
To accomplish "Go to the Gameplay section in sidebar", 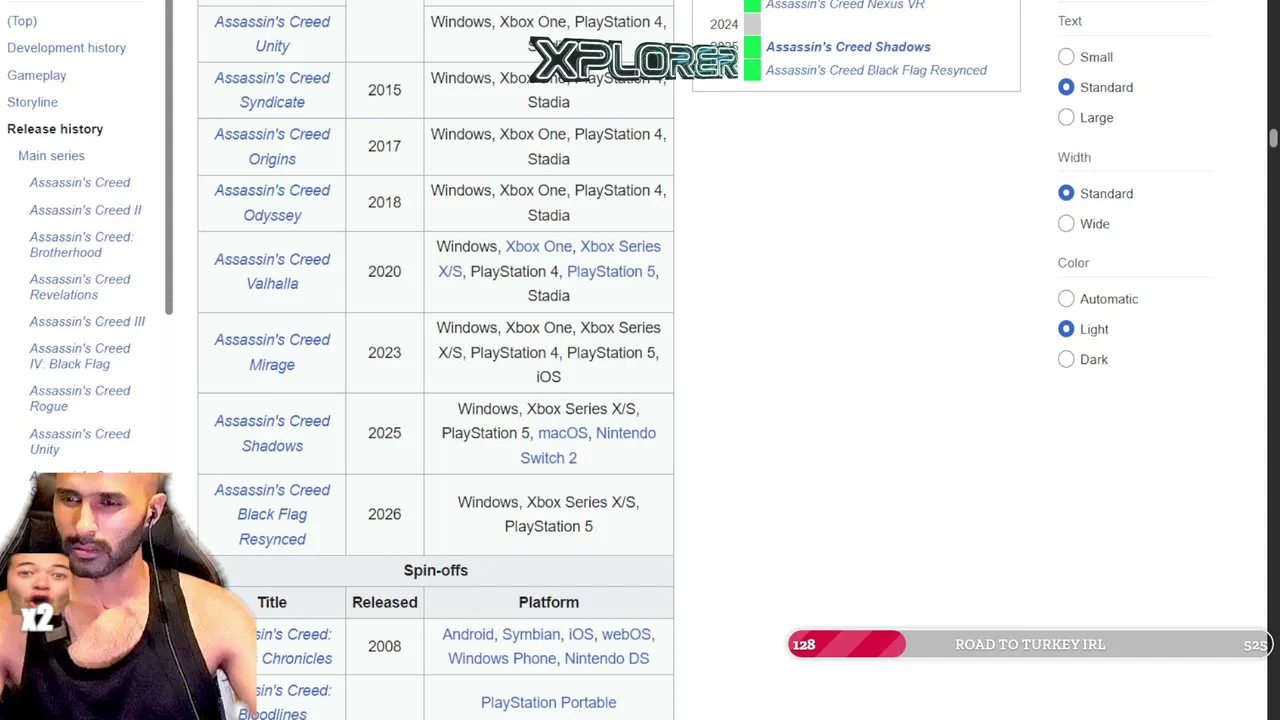I will (36, 75).
